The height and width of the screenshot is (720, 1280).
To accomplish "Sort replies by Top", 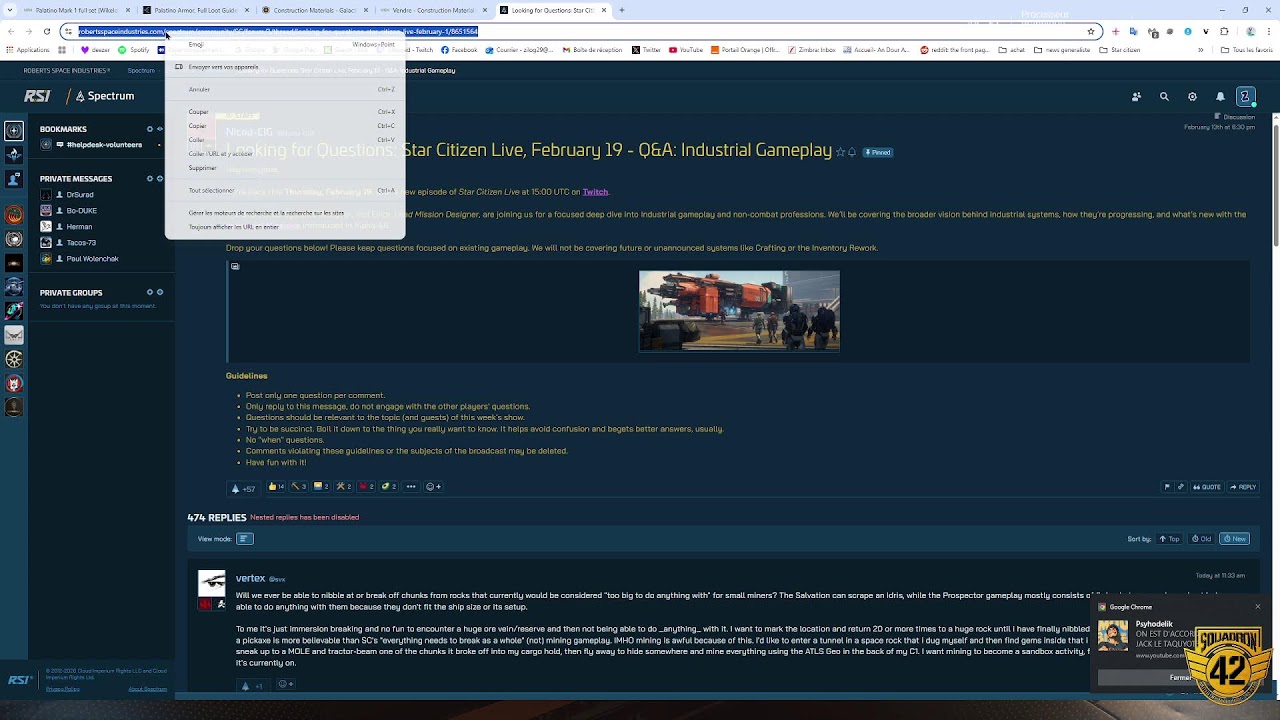I will (1169, 539).
